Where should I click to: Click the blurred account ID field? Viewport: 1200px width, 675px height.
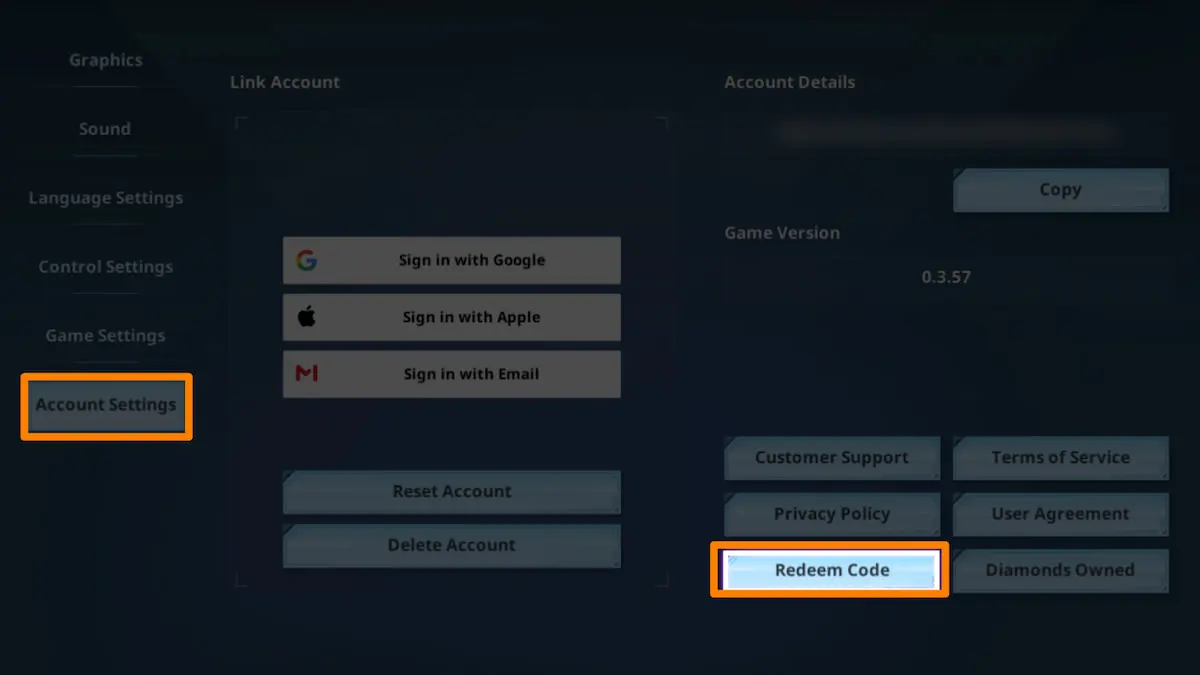(946, 132)
